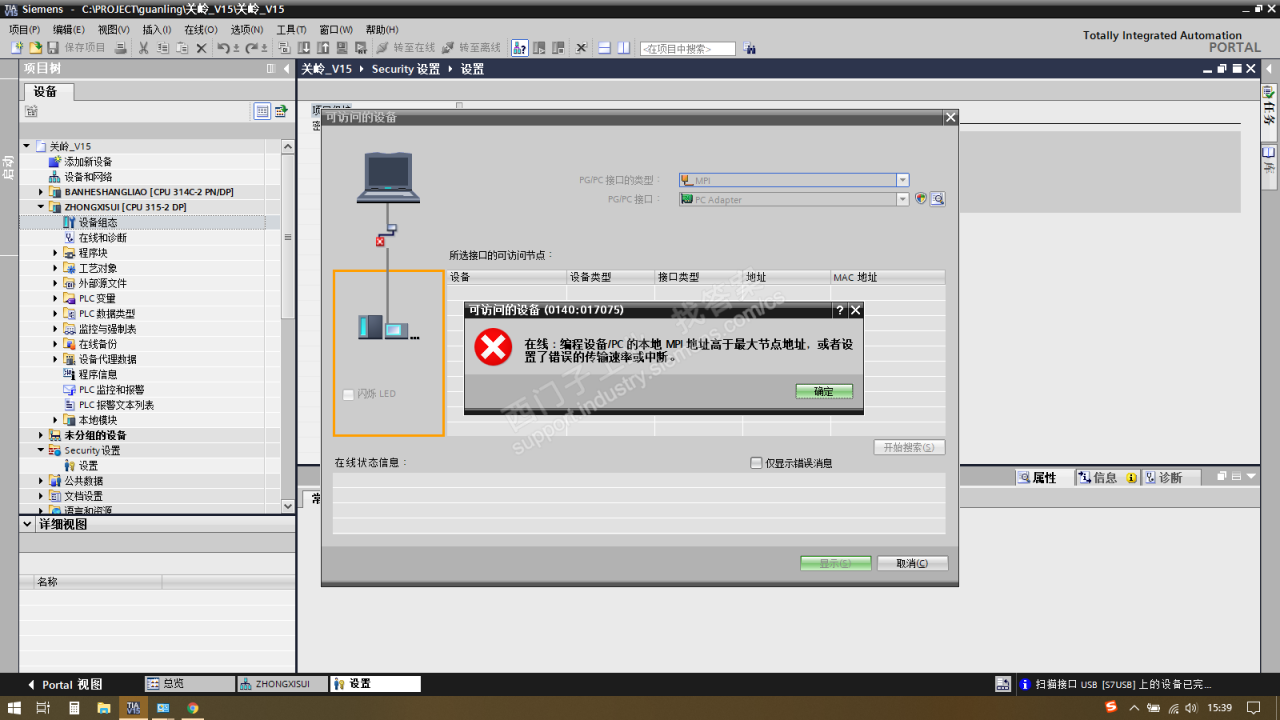Open the 工具(T) menu
The width and height of the screenshot is (1280, 720).
point(291,30)
